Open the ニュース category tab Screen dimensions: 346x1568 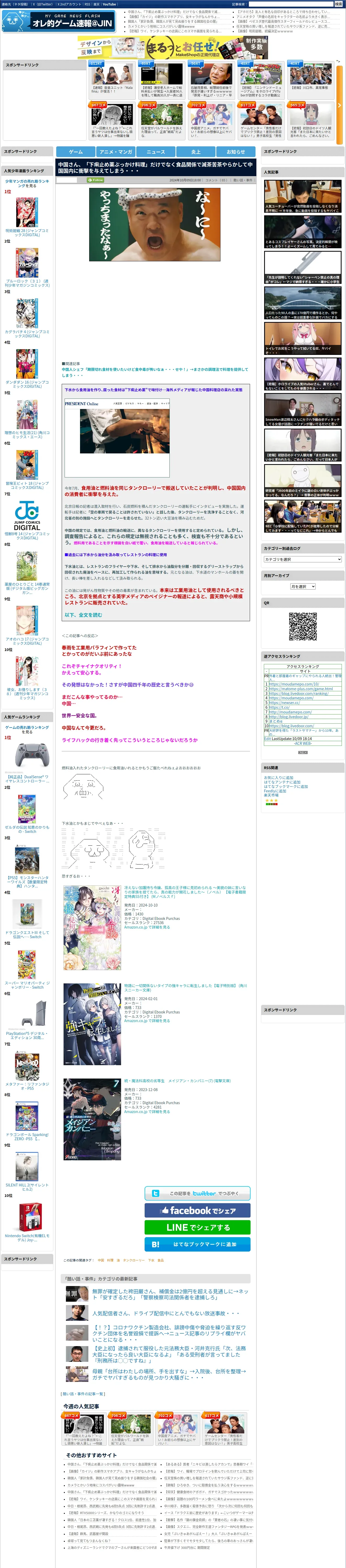tap(156, 152)
